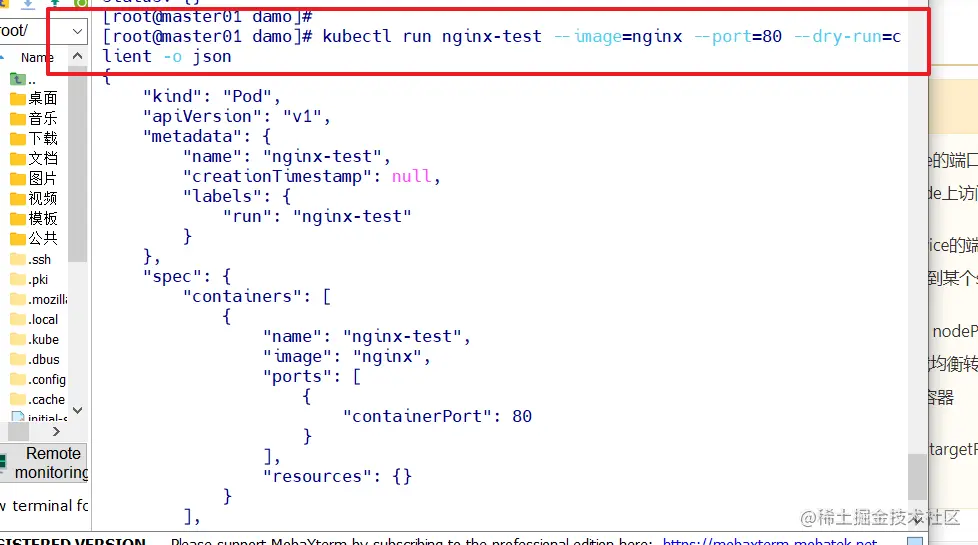This screenshot has width=978, height=545.
Task: Click the .config folder entry
Action: click(x=38, y=379)
